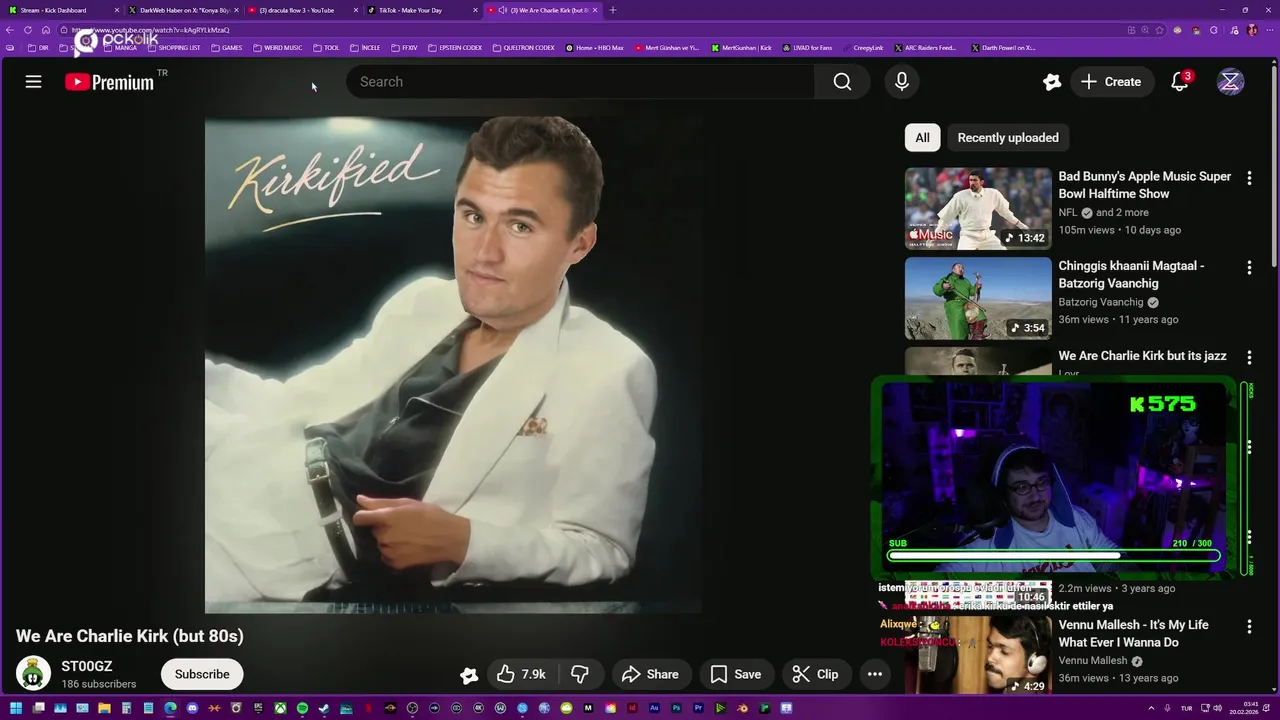
Task: Select the Recently uploaded chip
Action: pos(1008,138)
